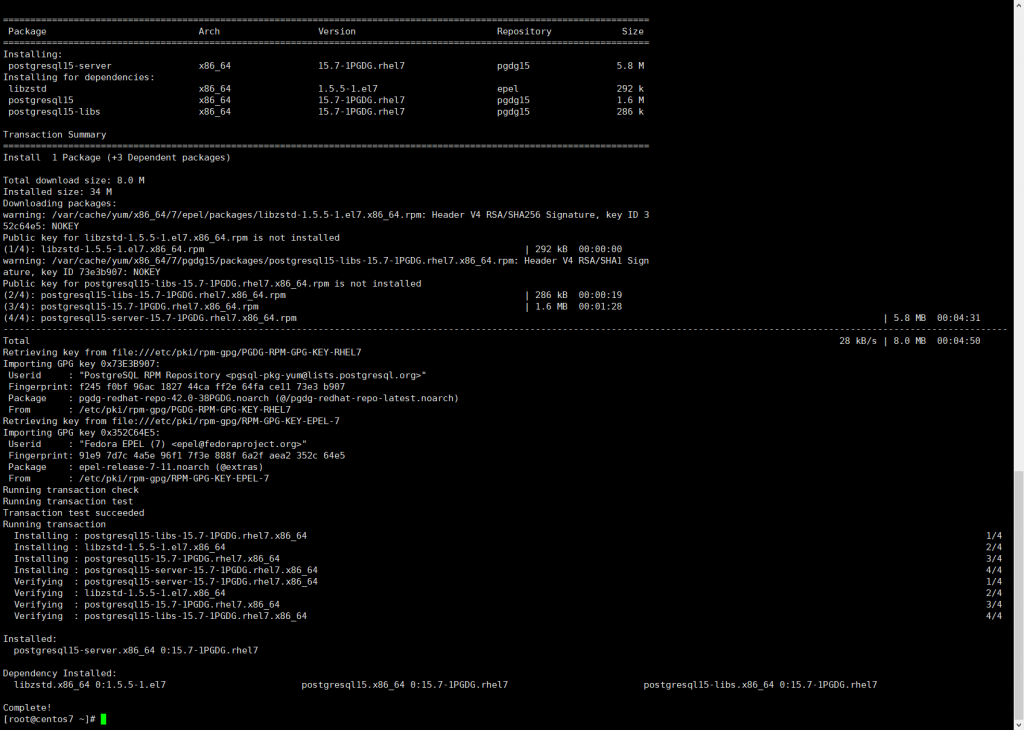1024x730 pixels.
Task: Click "(1/4): libzstd-1.5.5-1.el7.x86_64.rpm" download line
Action: 312,249
